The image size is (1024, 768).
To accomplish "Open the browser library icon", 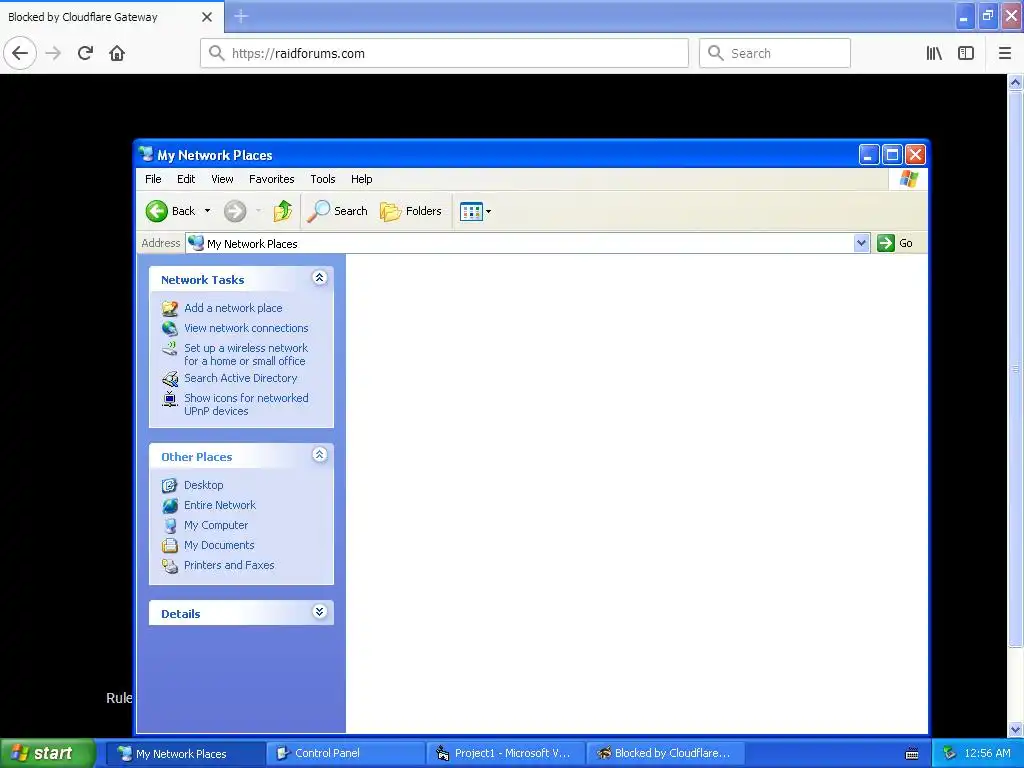I will (x=934, y=53).
